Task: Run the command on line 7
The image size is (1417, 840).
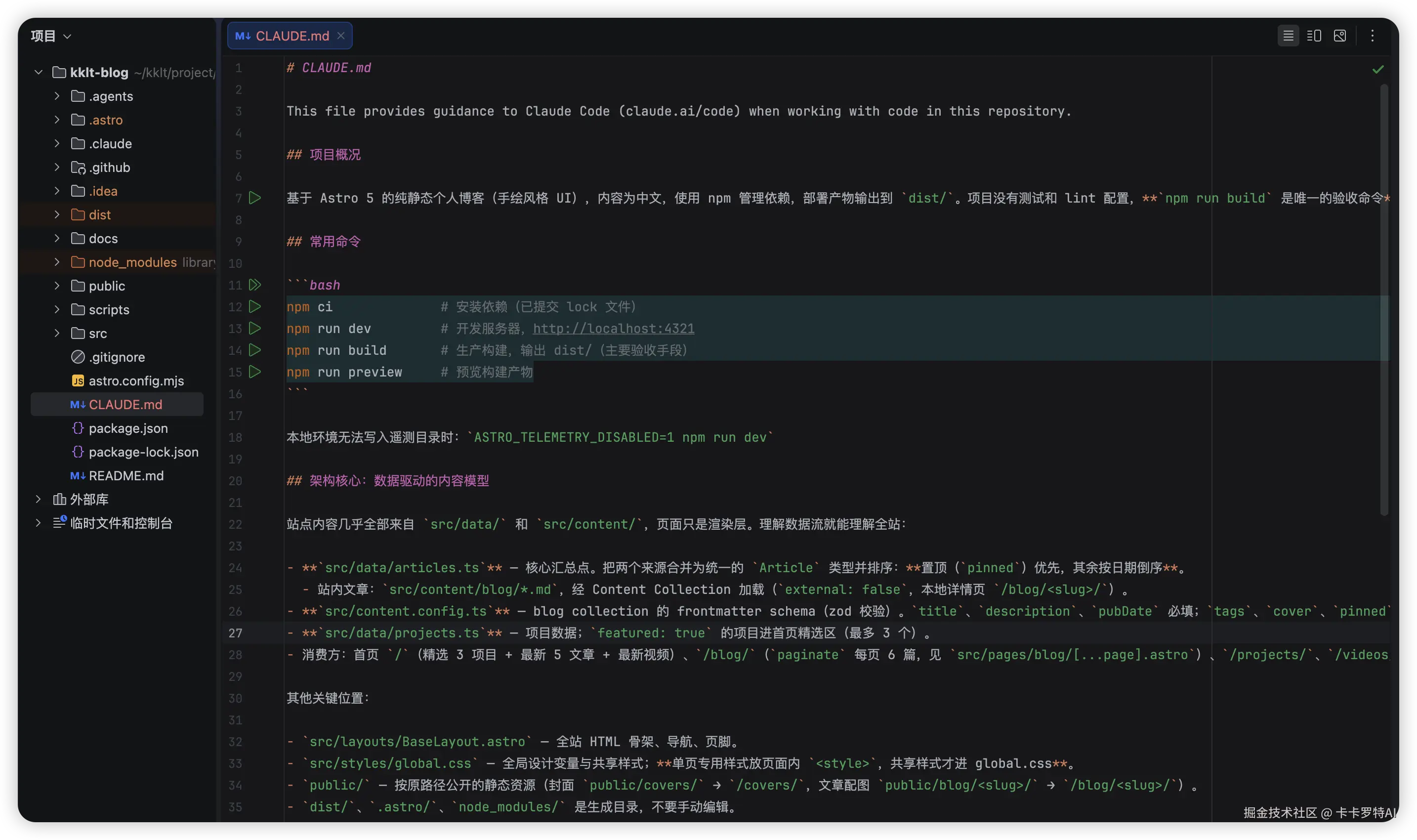Action: 255,198
